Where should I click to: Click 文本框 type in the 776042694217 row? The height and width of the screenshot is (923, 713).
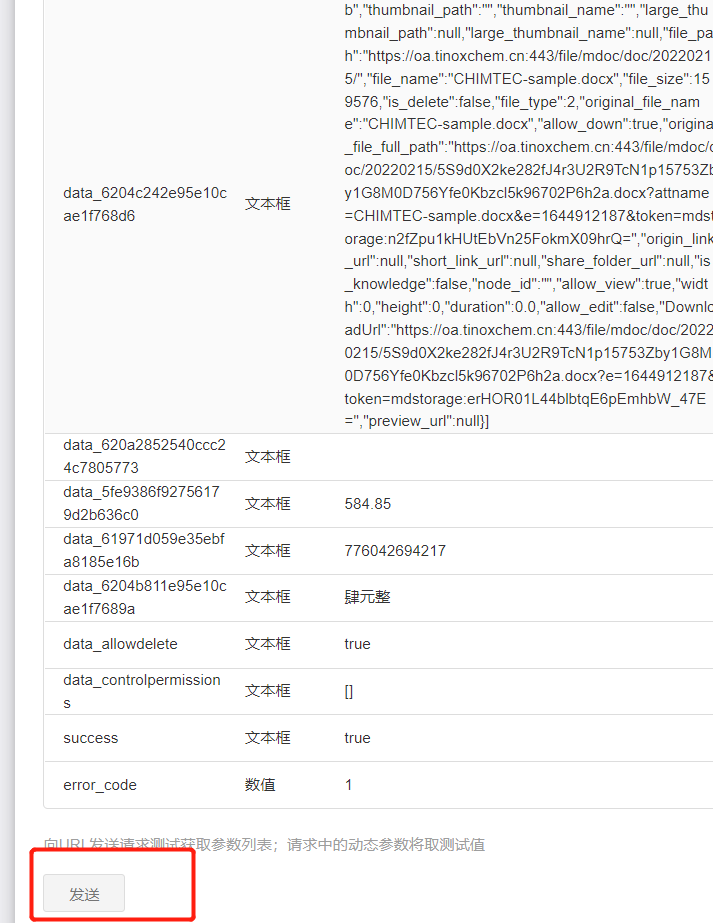click(268, 551)
